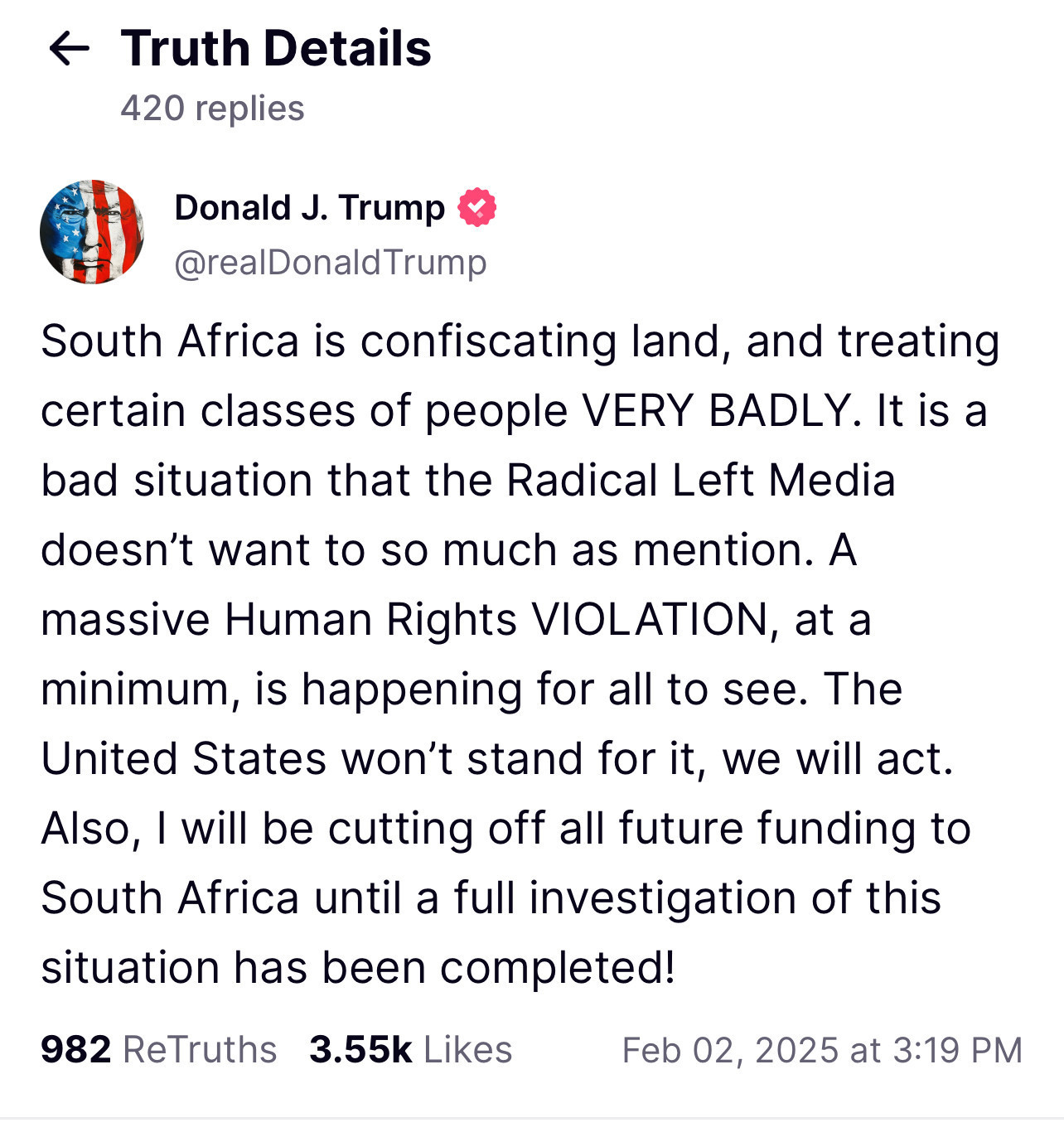The height and width of the screenshot is (1137, 1064).
Task: Click the red verified badge icon
Action: 477,207
